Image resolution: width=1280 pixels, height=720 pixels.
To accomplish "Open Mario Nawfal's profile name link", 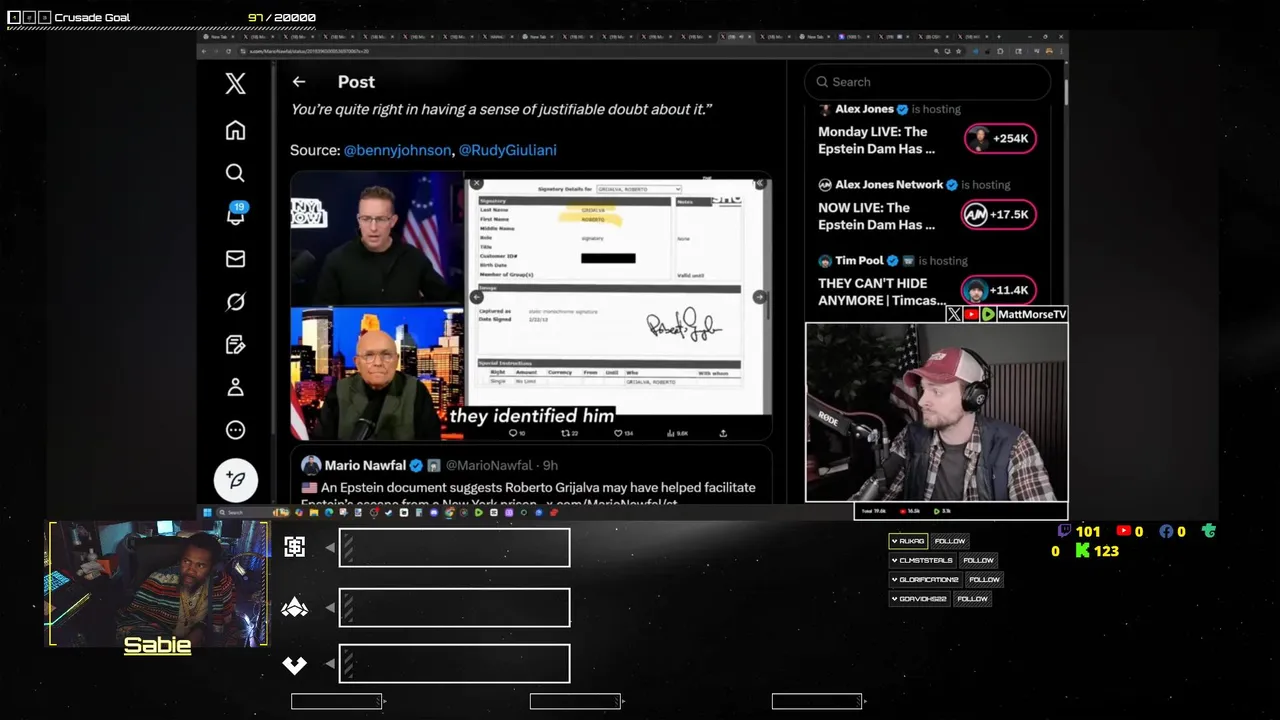I will pyautogui.click(x=365, y=465).
